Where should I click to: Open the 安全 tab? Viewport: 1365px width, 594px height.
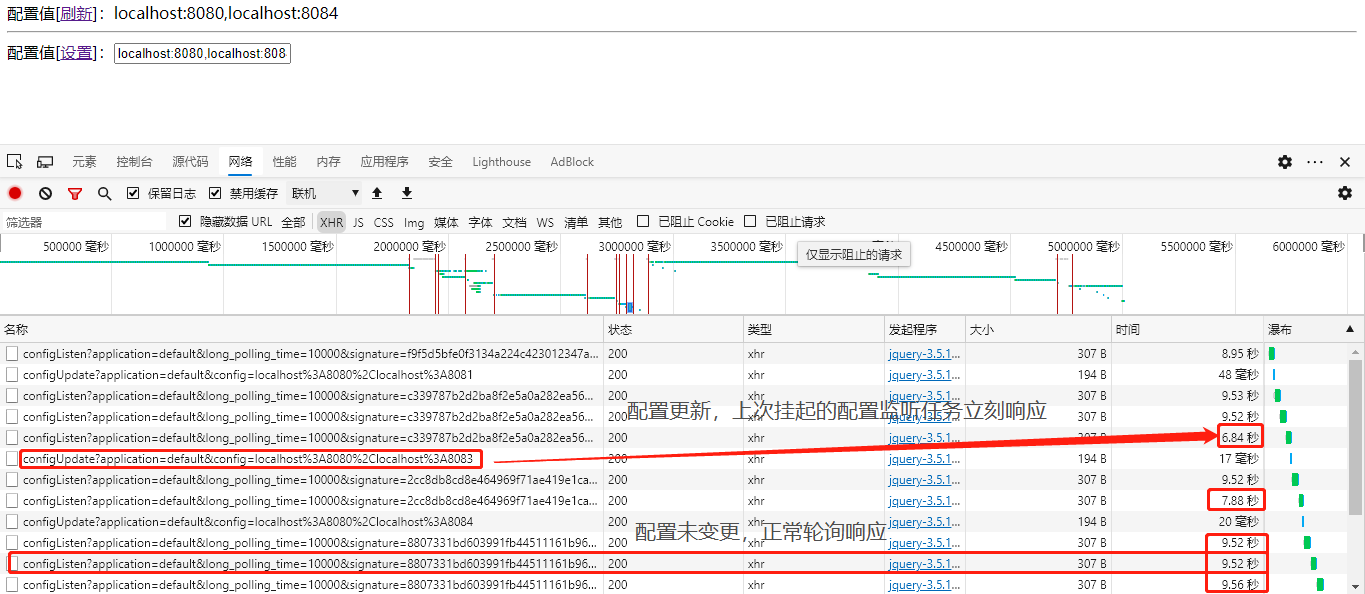tap(440, 161)
